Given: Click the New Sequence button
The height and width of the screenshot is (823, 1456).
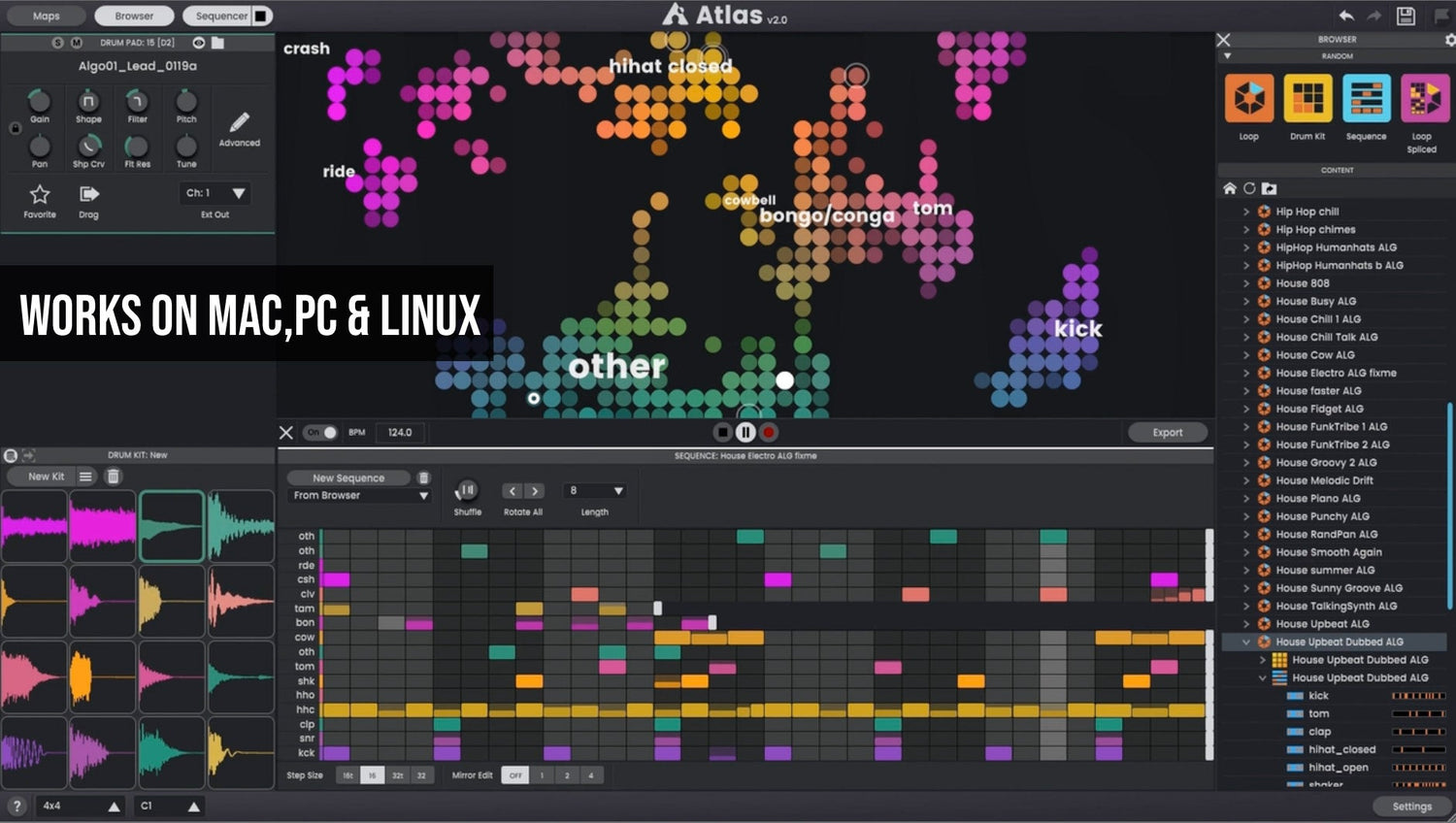Looking at the screenshot, I should pyautogui.click(x=348, y=477).
